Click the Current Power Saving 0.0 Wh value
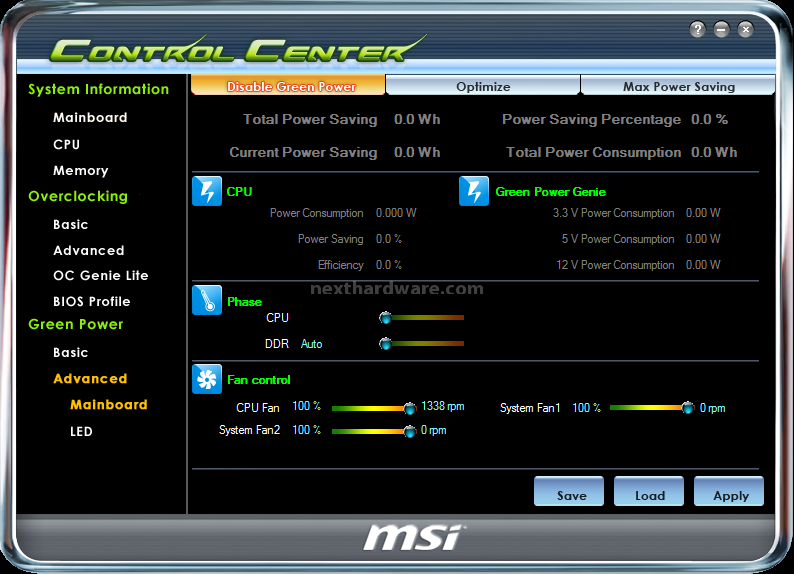Viewport: 794px width, 574px height. click(417, 152)
